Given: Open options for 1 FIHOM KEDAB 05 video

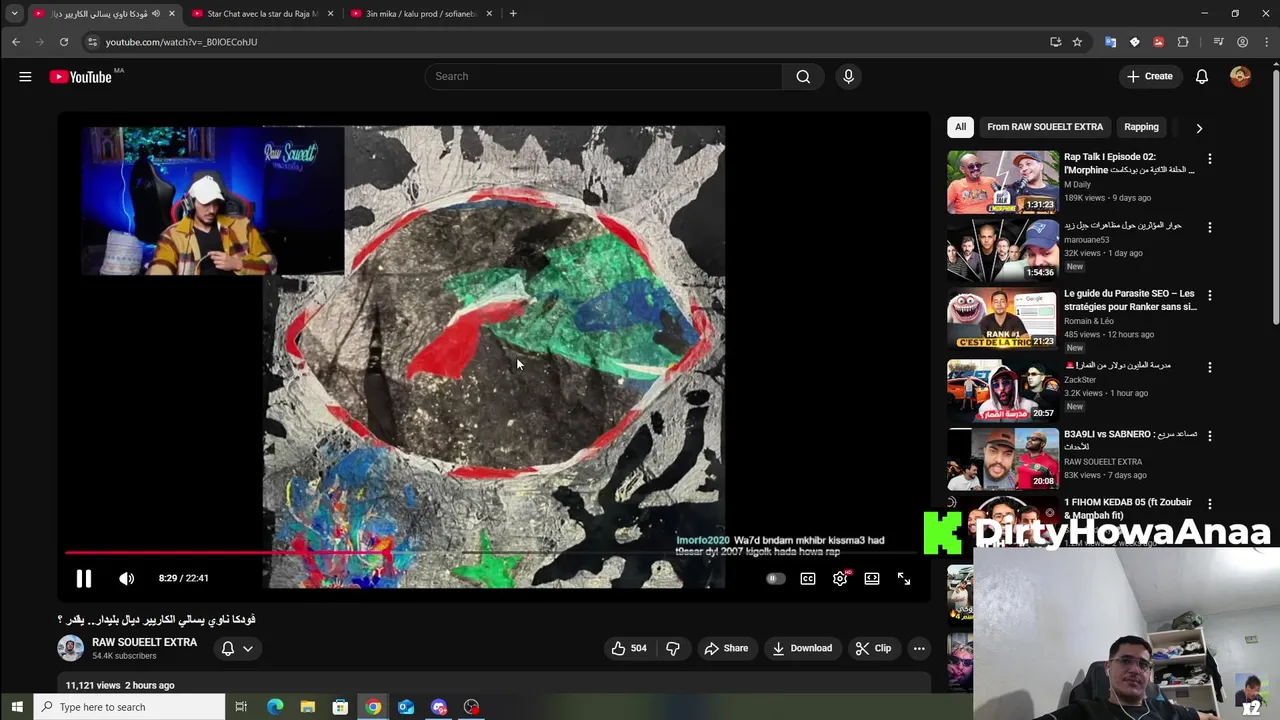Looking at the screenshot, I should pyautogui.click(x=1209, y=504).
